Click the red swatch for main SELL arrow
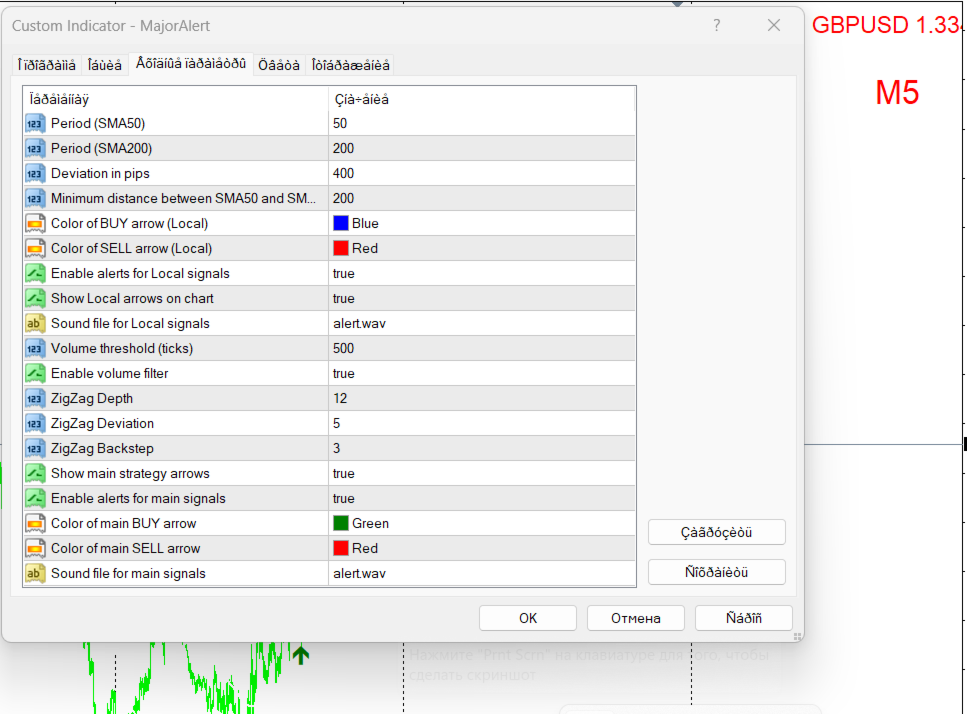Screen dimensions: 967x714 point(340,548)
